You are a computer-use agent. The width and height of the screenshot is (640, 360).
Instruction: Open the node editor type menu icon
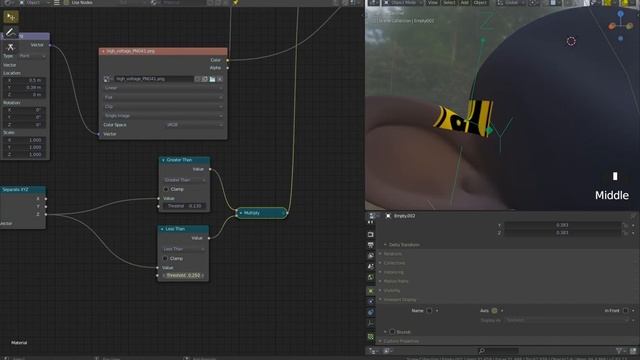(8, 2)
